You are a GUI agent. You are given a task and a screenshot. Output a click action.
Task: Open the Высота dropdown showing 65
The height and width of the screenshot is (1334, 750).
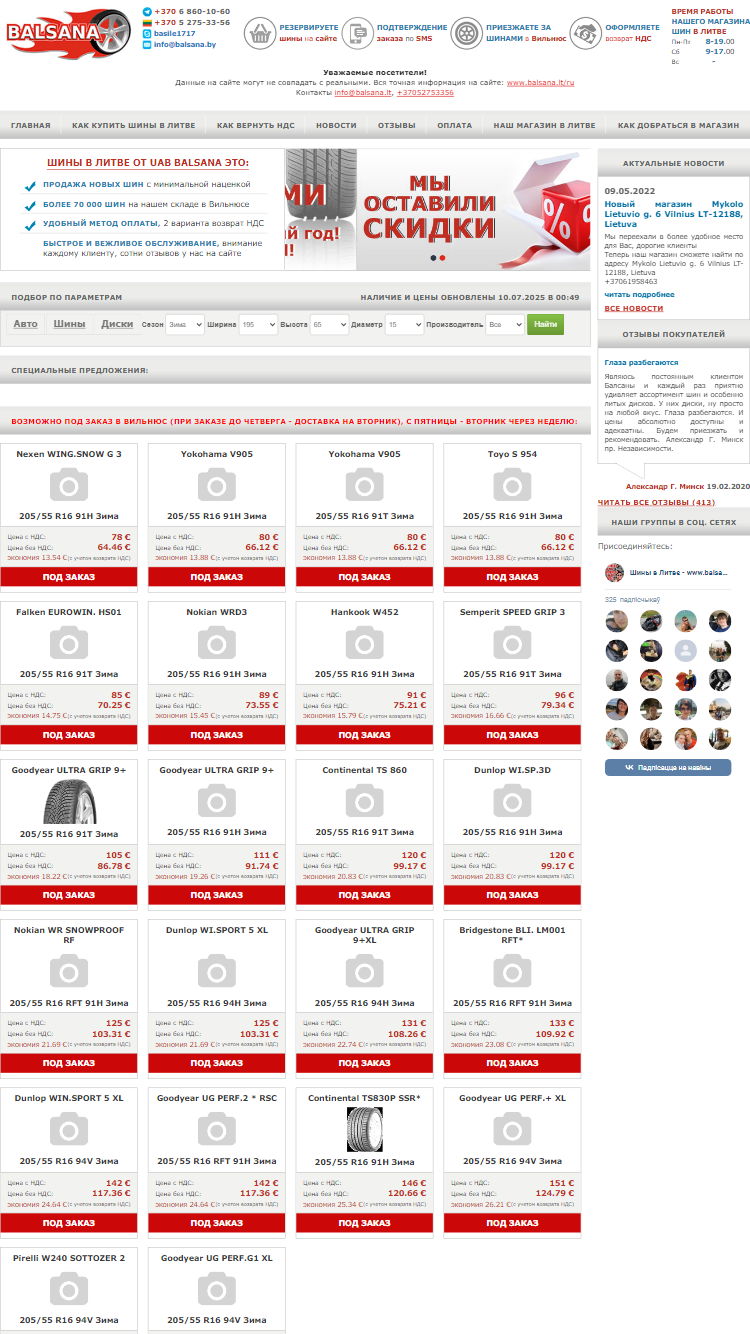[x=329, y=324]
